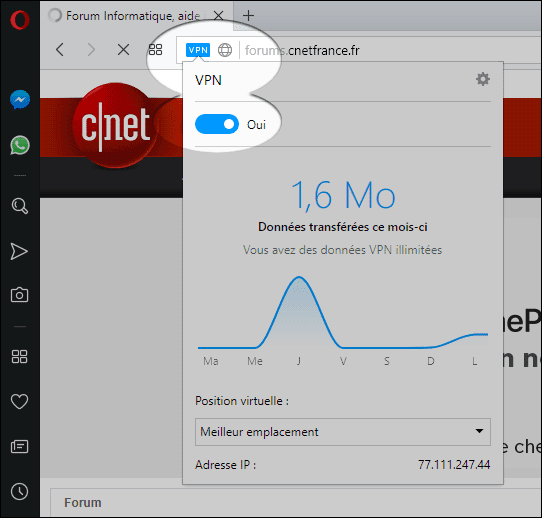542x518 pixels.
Task: Turn off the VPN toggle switch
Action: 217,124
